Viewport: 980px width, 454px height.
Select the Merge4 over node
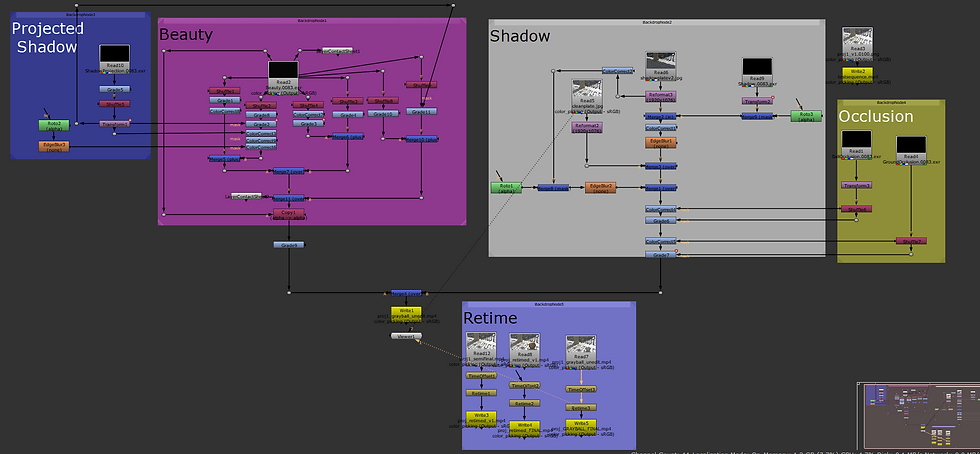click(406, 293)
